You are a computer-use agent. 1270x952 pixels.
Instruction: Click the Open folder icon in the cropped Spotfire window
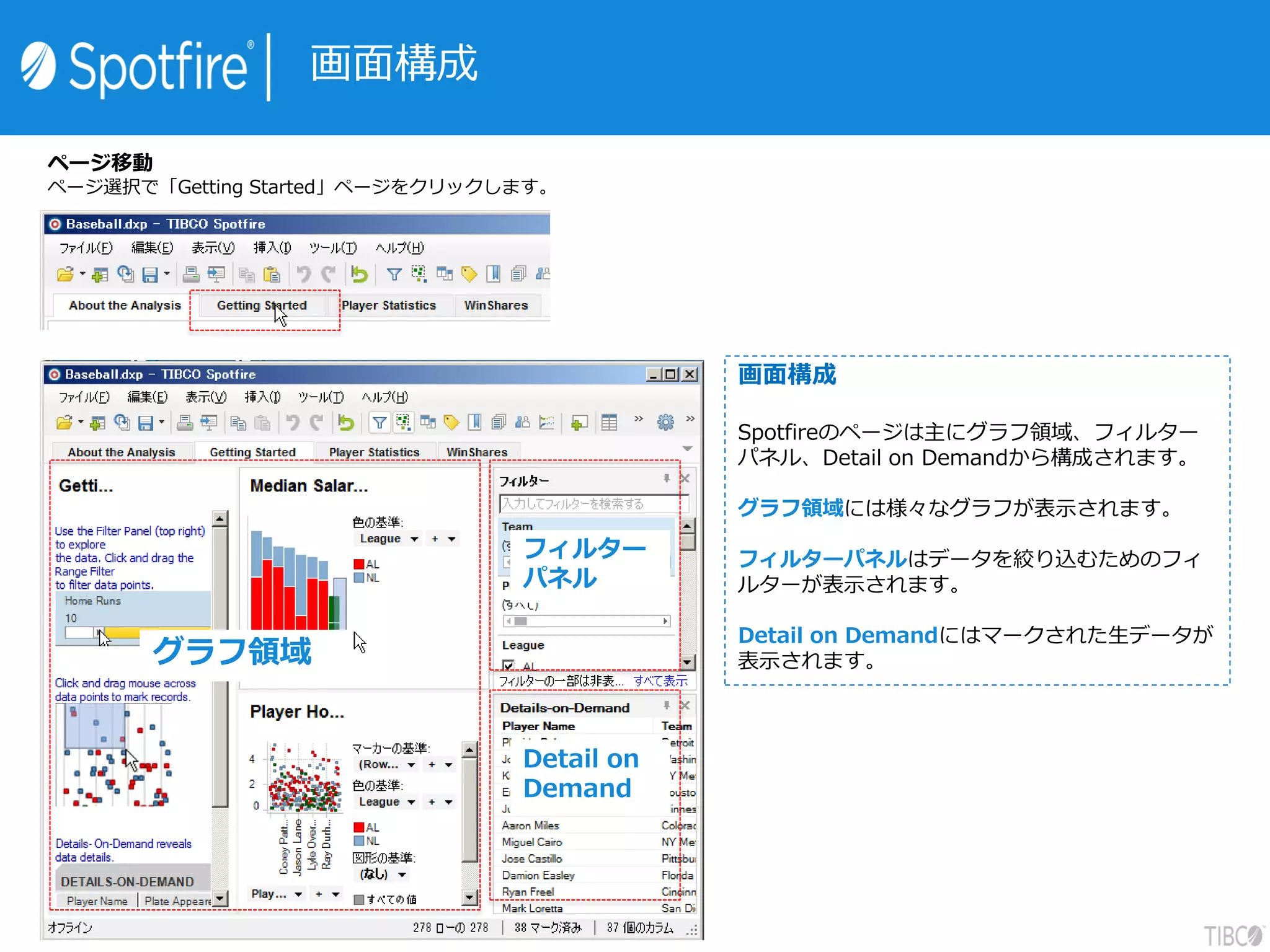[x=65, y=275]
